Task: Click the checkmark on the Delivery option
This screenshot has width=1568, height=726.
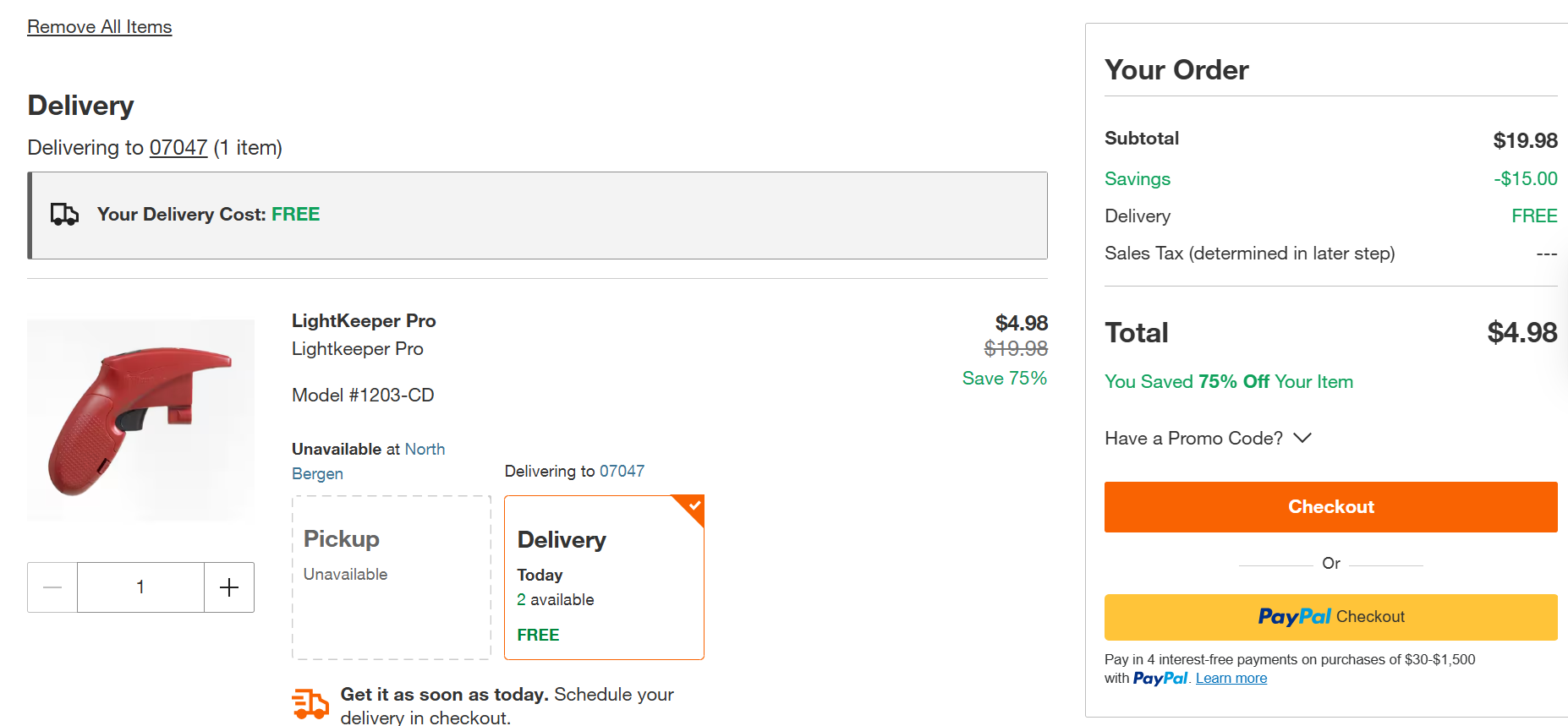Action: click(694, 505)
